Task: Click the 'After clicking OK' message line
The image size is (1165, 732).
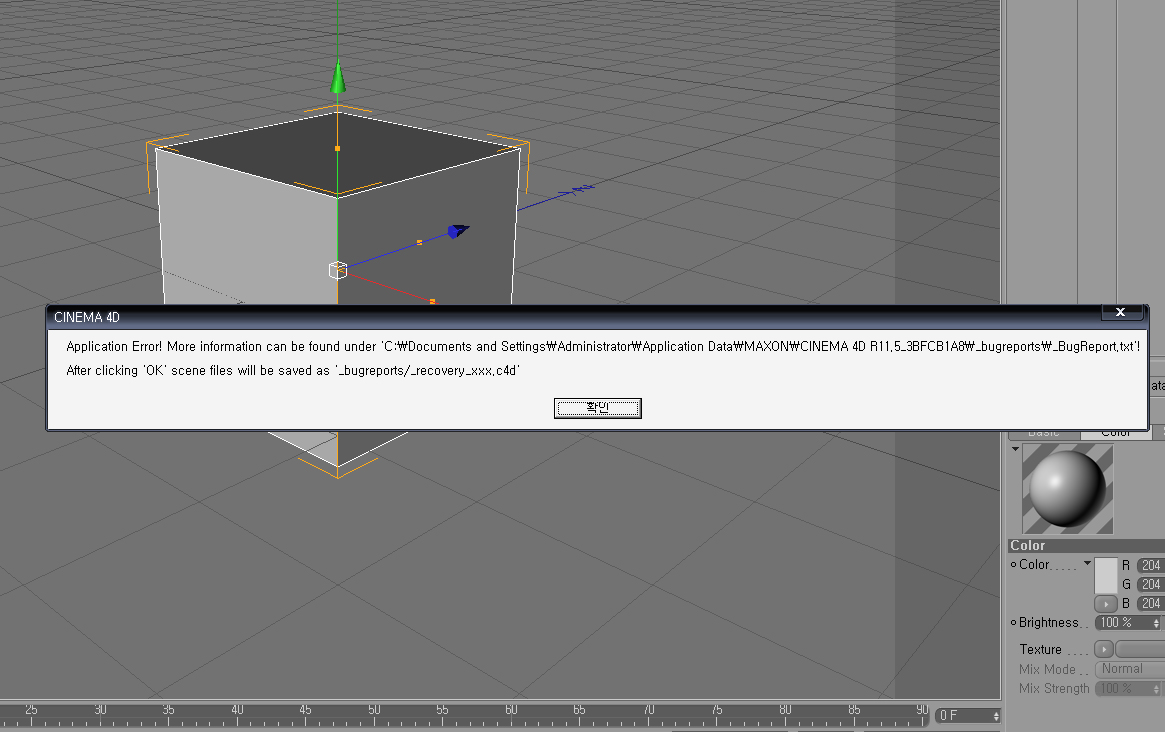Action: [293, 370]
